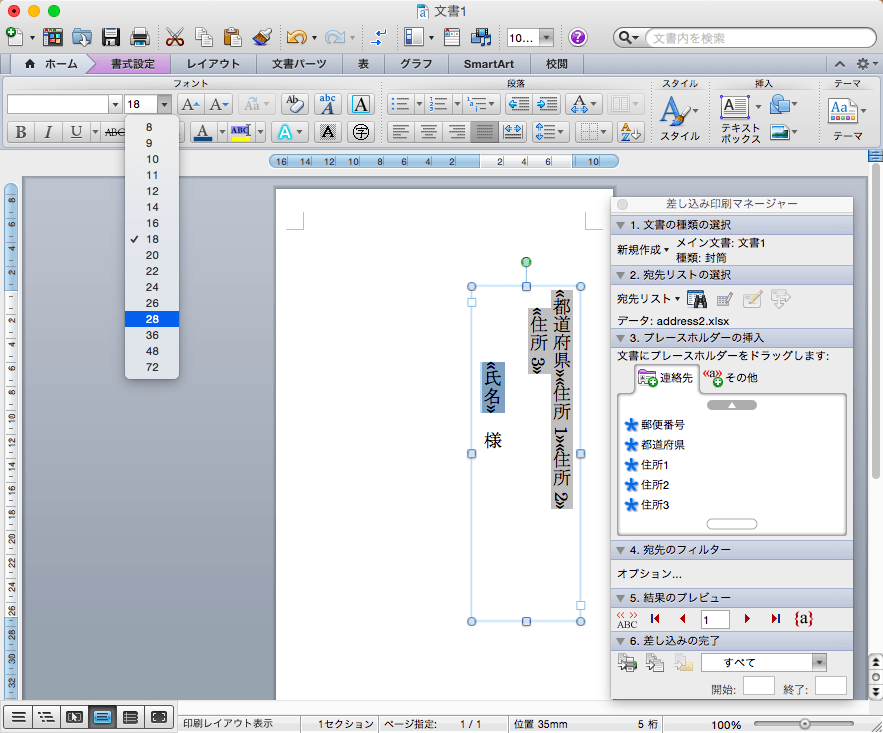Click the search field 文書内を検索
Image resolution: width=883 pixels, height=733 pixels.
[740, 38]
